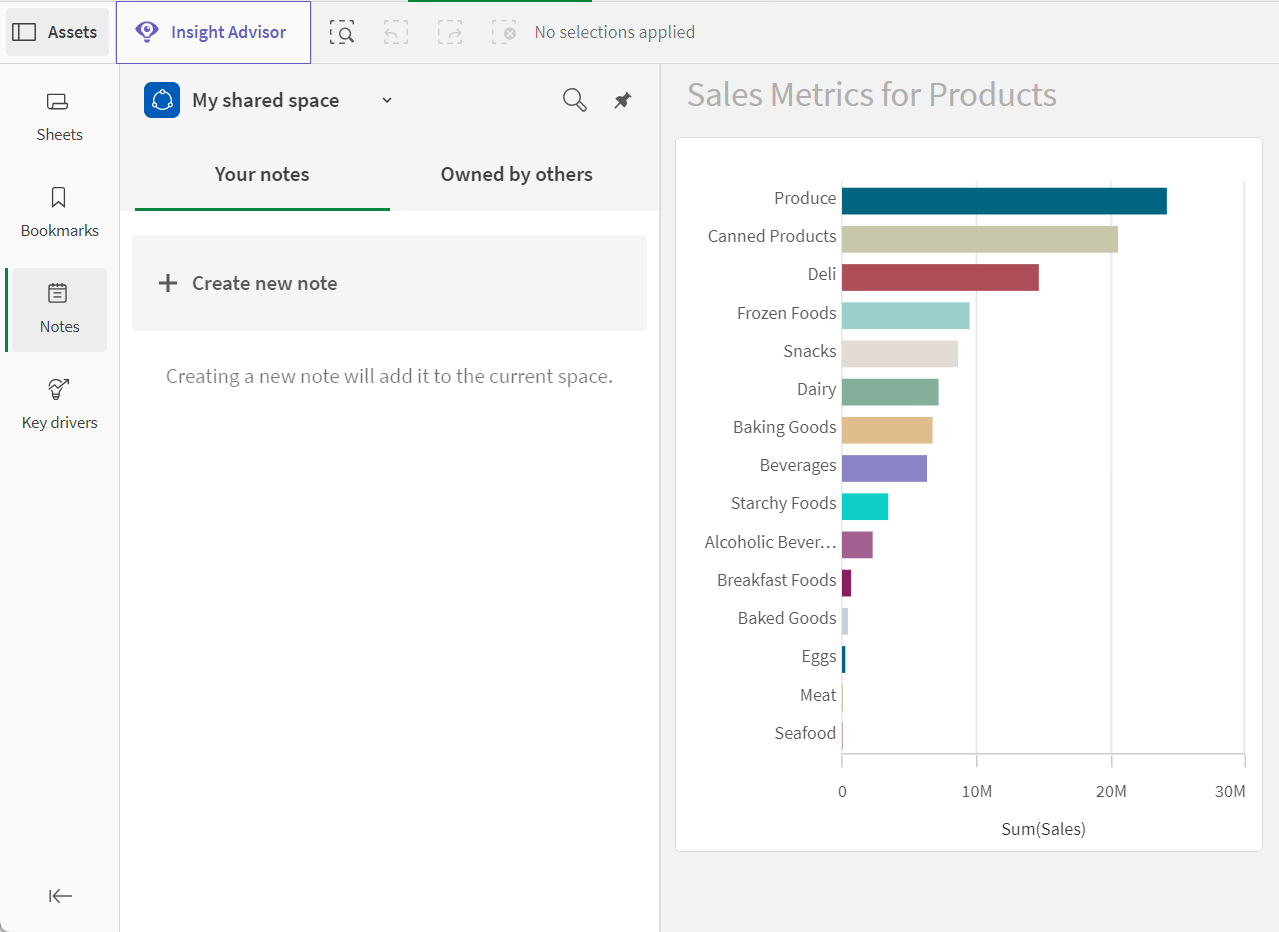
Task: Search notes with magnifier icon
Action: pos(574,100)
